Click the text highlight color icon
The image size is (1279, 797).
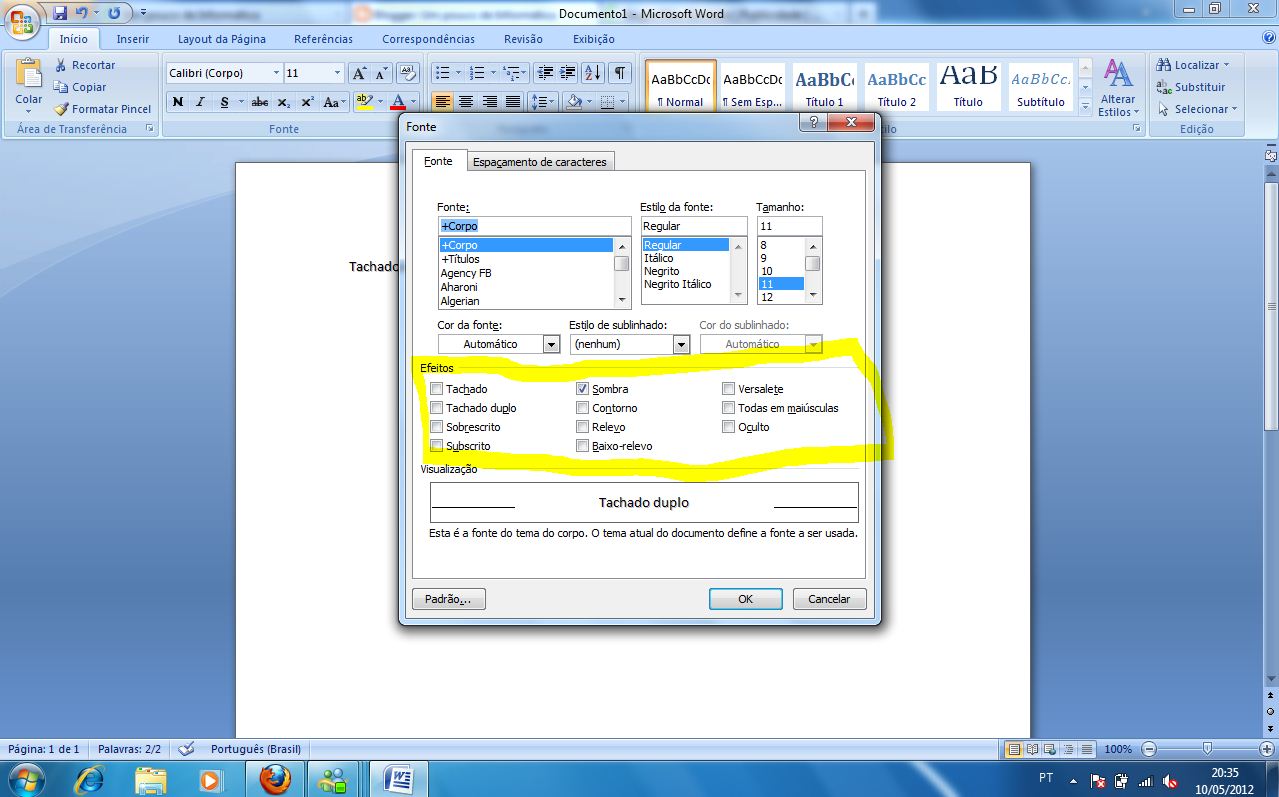[x=363, y=102]
